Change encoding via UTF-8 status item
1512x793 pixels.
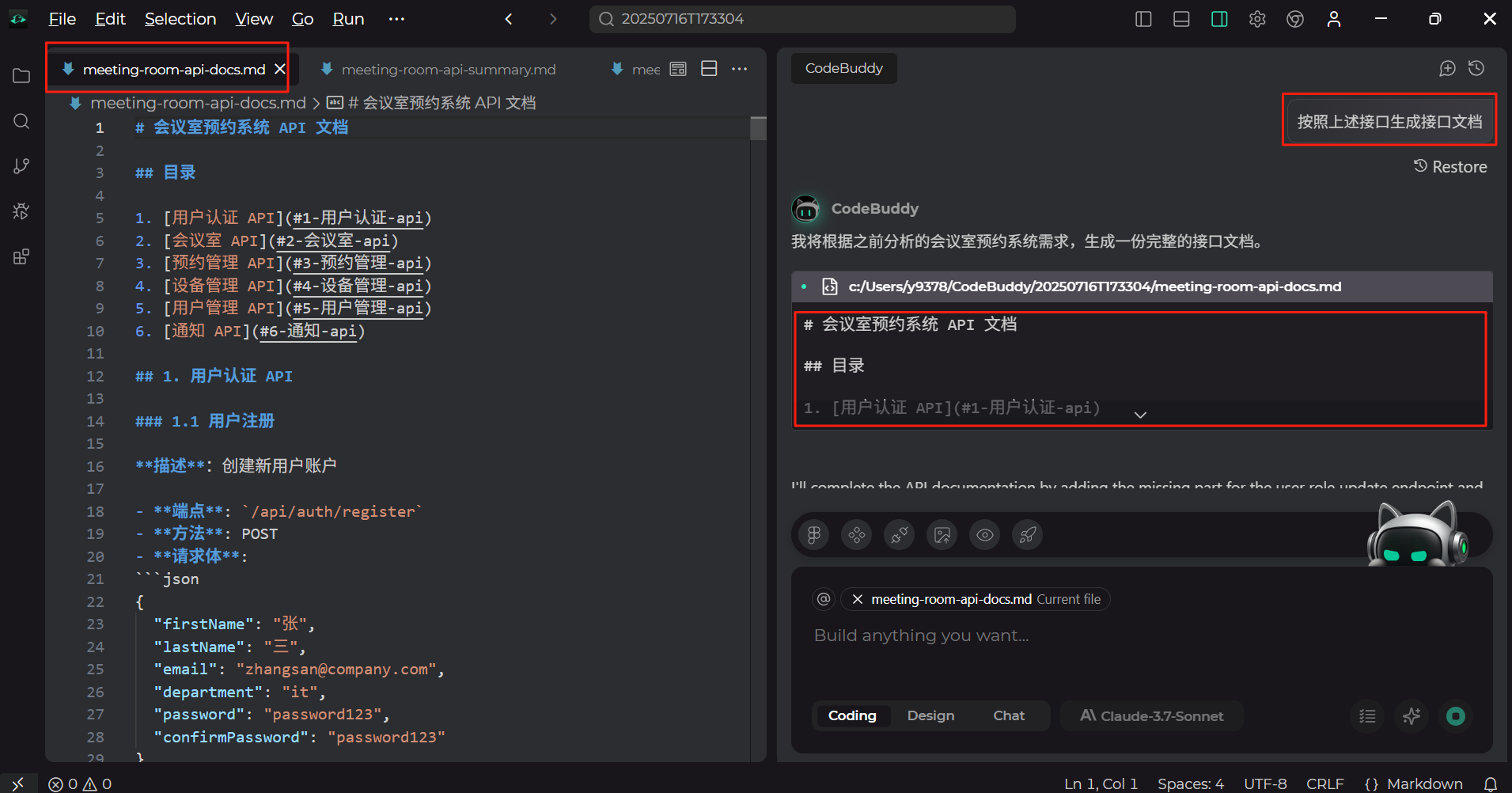[x=1265, y=784]
